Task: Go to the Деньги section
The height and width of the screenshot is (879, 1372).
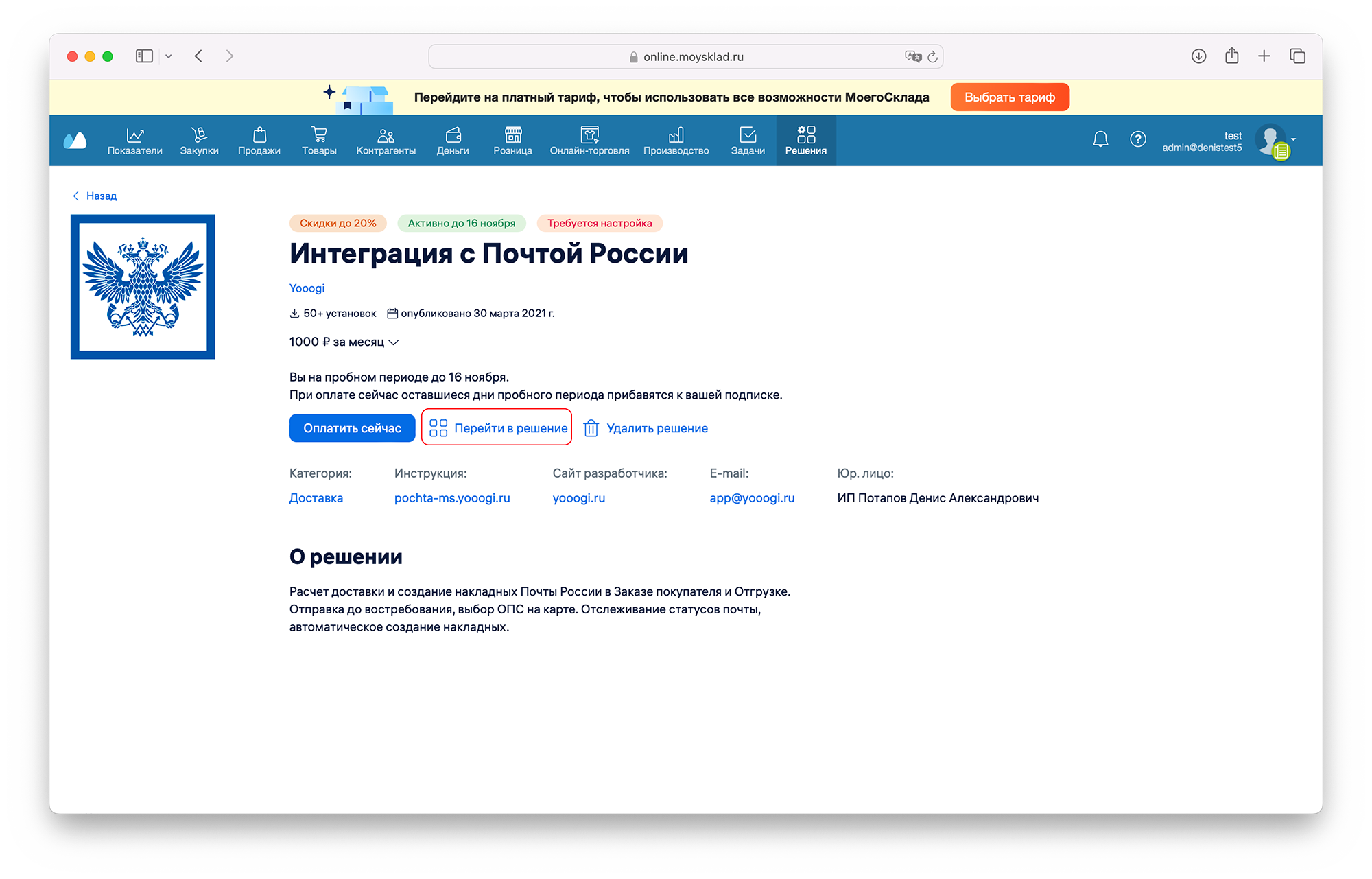Action: (453, 141)
